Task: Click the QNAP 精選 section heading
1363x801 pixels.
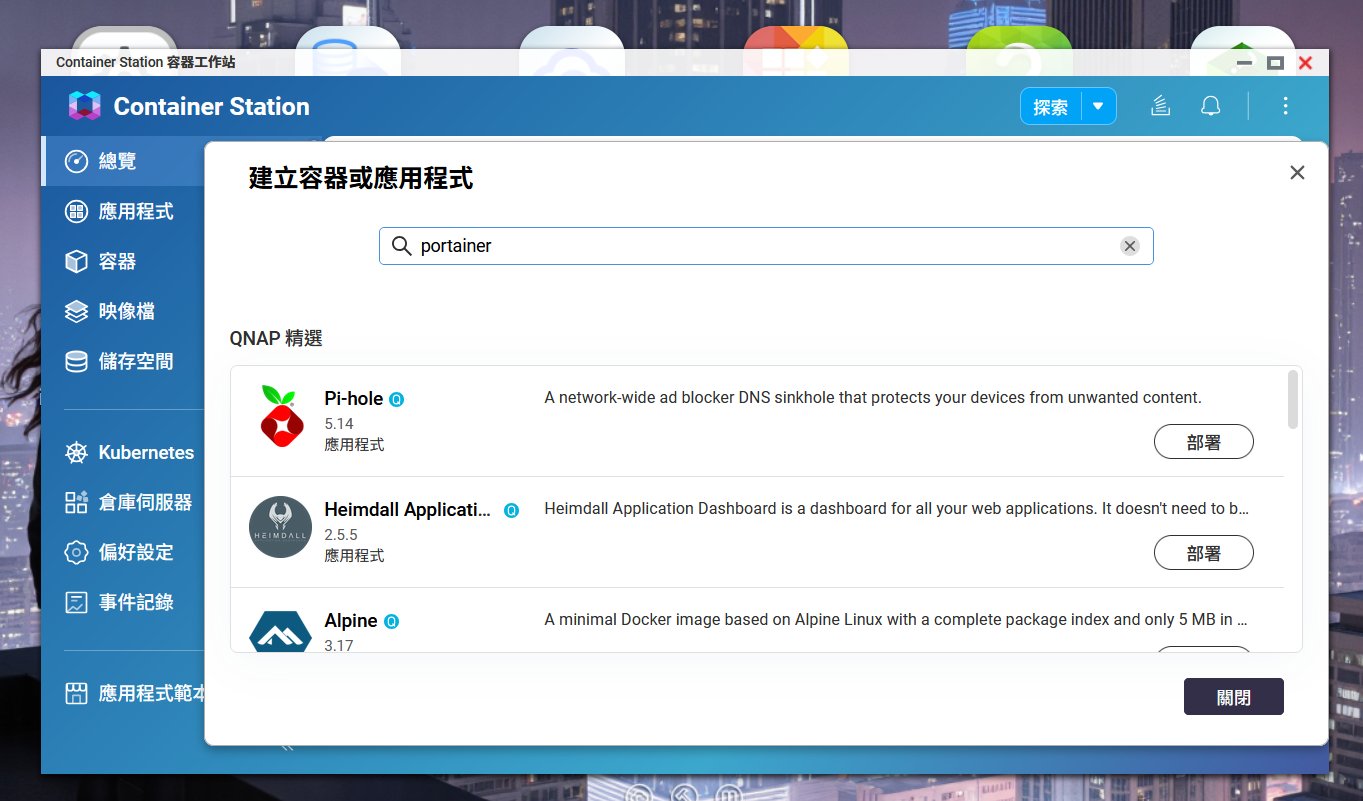Action: [x=276, y=338]
